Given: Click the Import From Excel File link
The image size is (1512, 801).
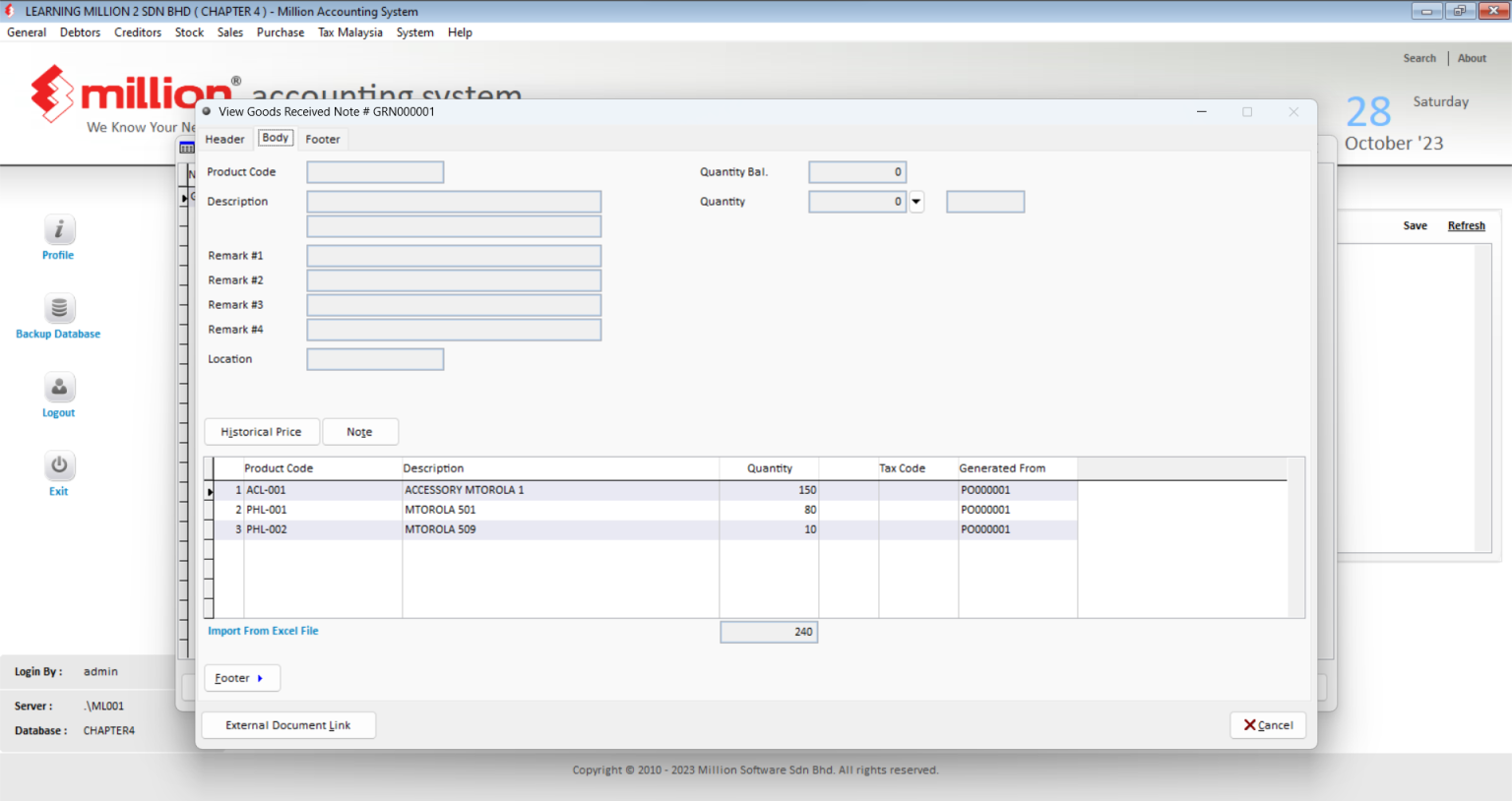Looking at the screenshot, I should pyautogui.click(x=263, y=631).
